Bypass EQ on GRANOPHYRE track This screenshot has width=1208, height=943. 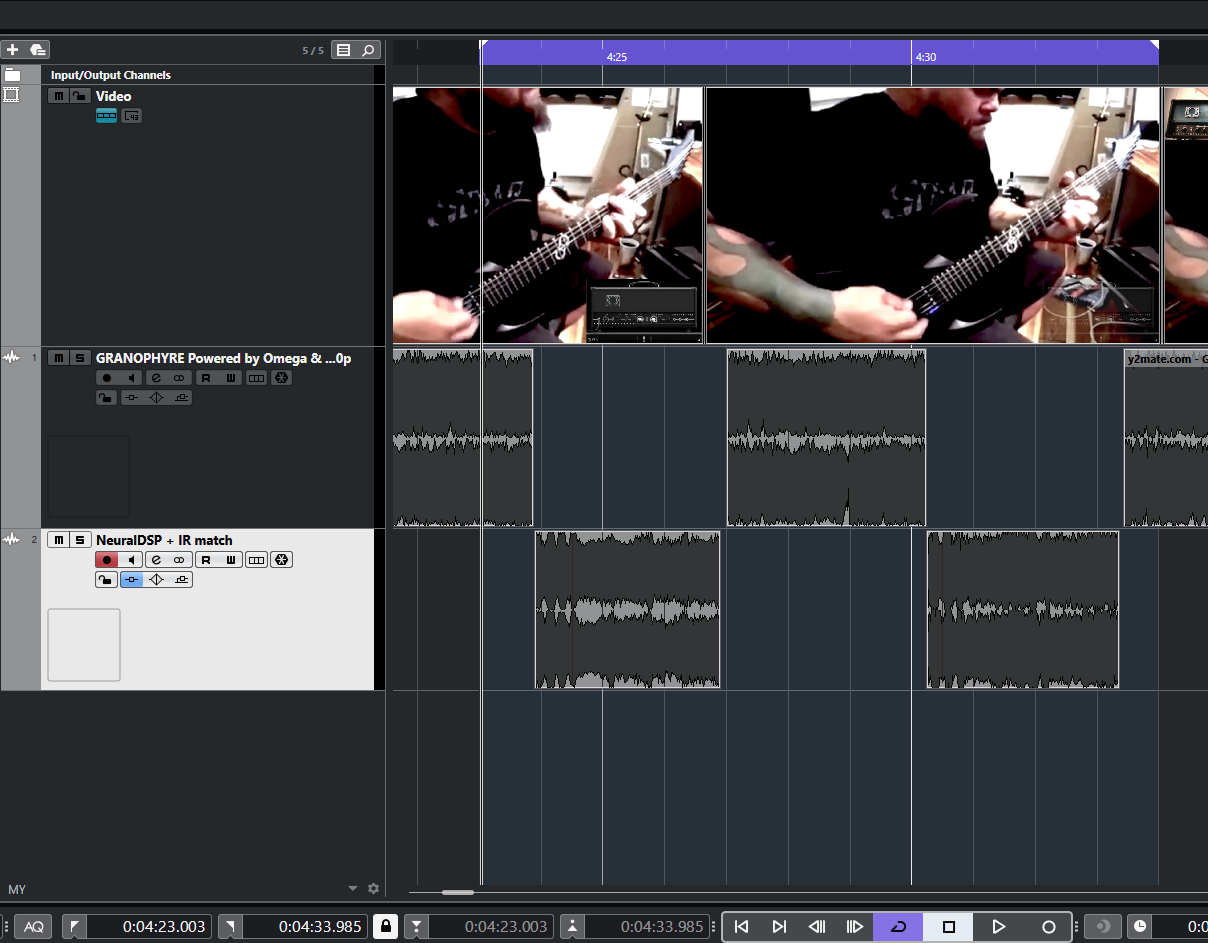click(156, 398)
